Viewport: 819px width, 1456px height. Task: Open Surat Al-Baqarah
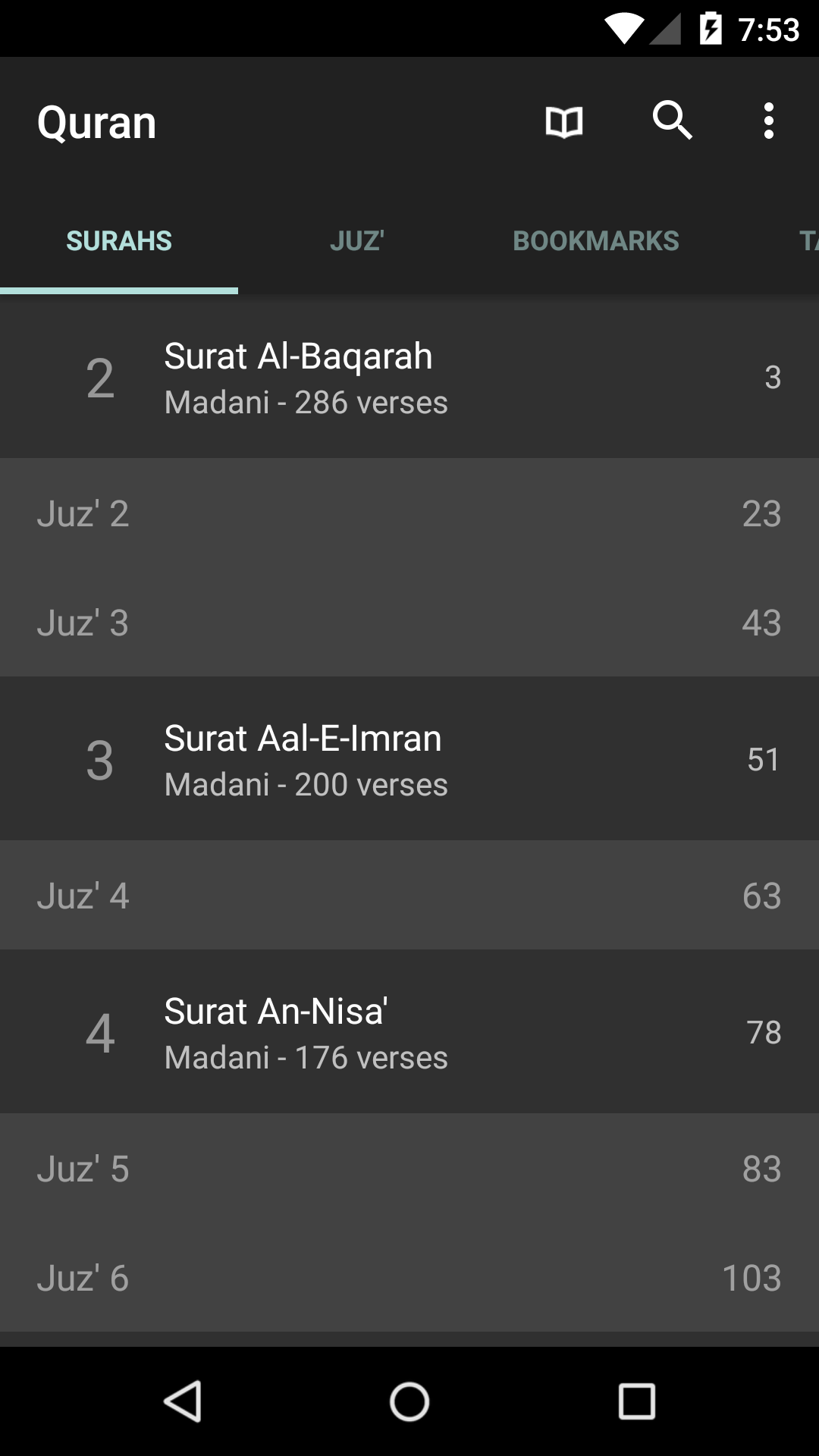click(x=409, y=378)
